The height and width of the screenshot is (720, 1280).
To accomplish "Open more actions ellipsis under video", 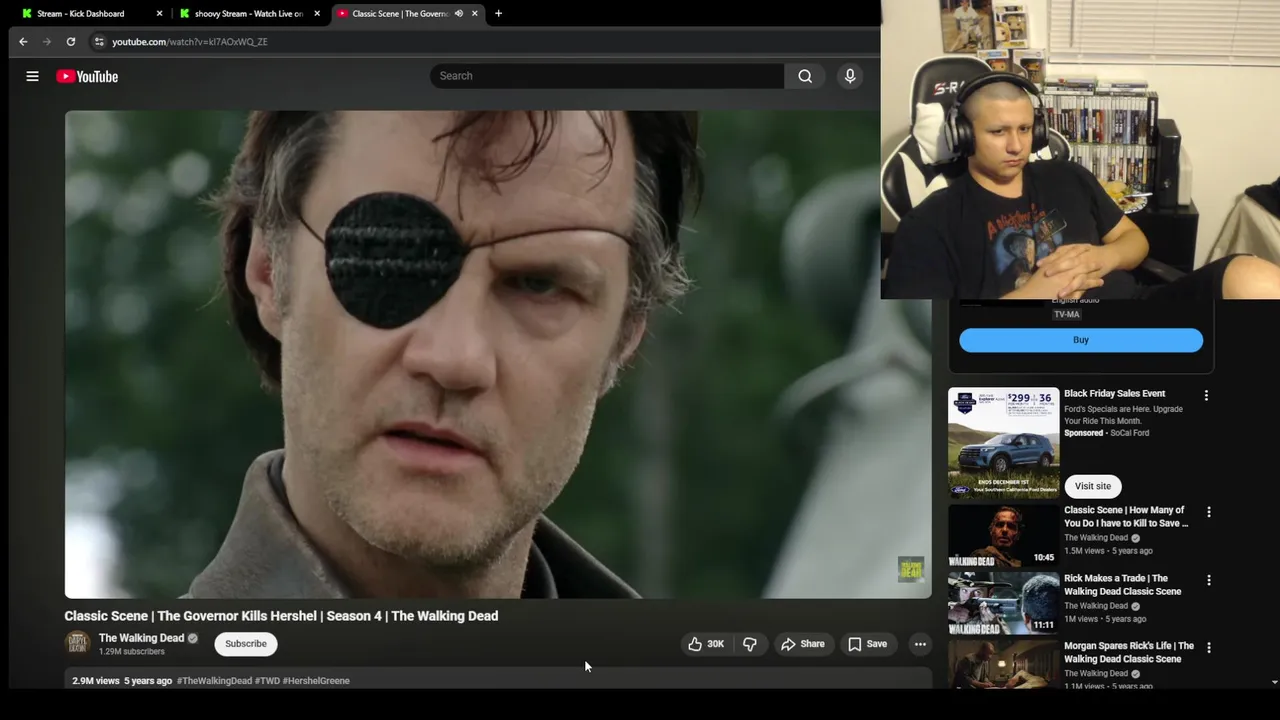I will (x=920, y=644).
